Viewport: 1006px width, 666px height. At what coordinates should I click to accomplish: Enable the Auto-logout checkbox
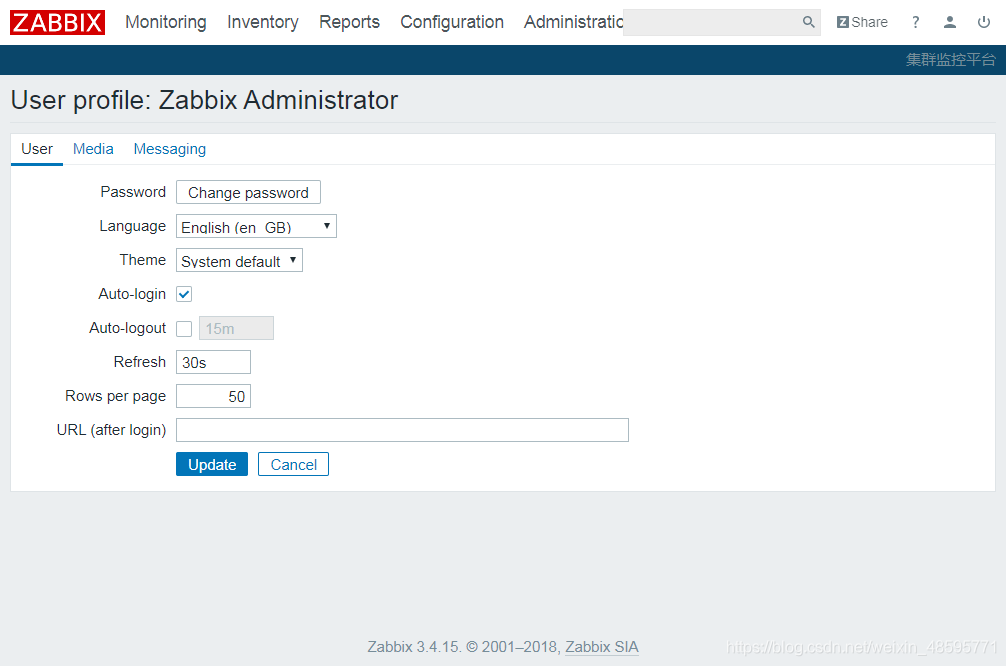point(184,329)
